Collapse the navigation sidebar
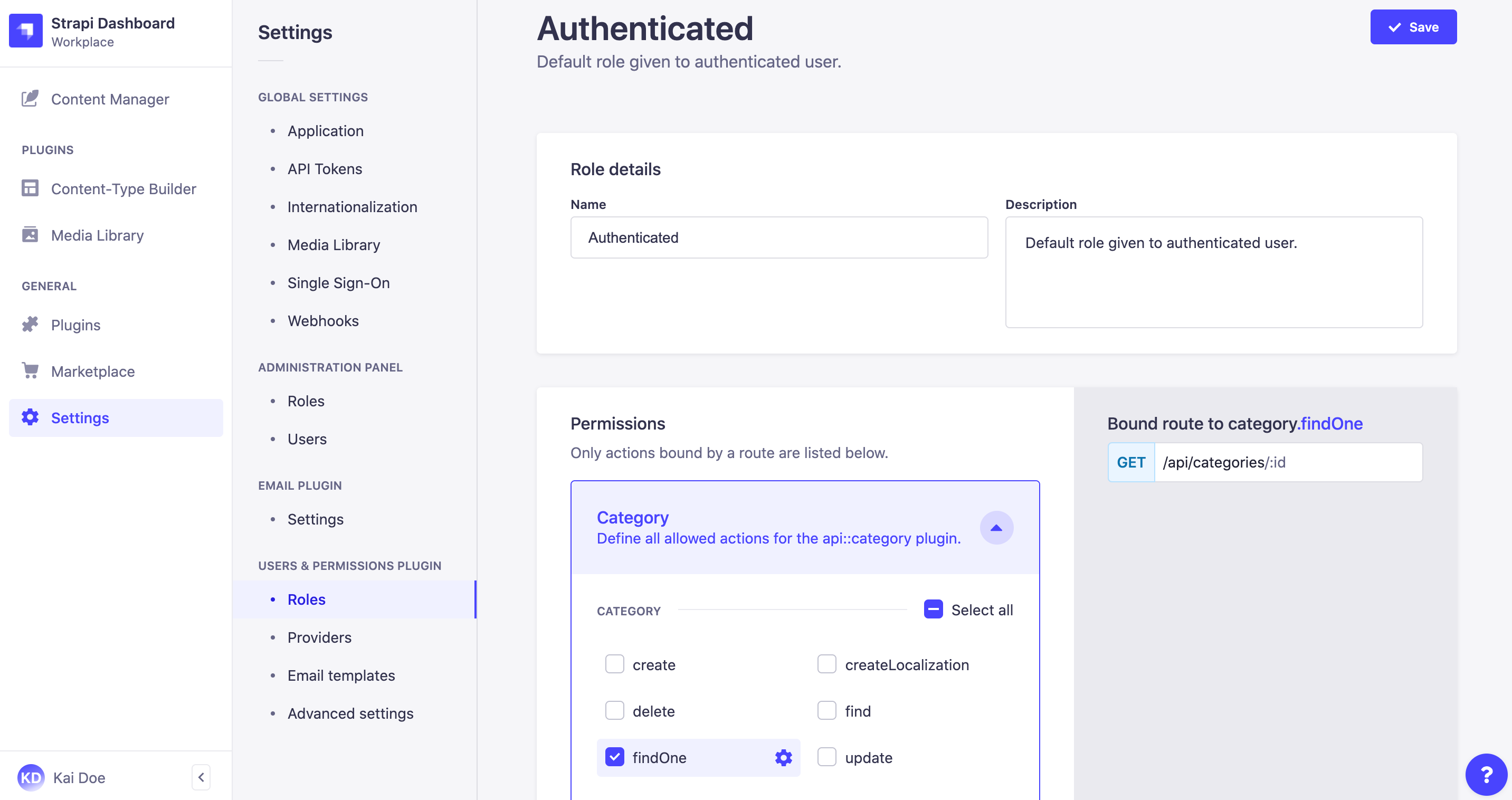 coord(201,777)
